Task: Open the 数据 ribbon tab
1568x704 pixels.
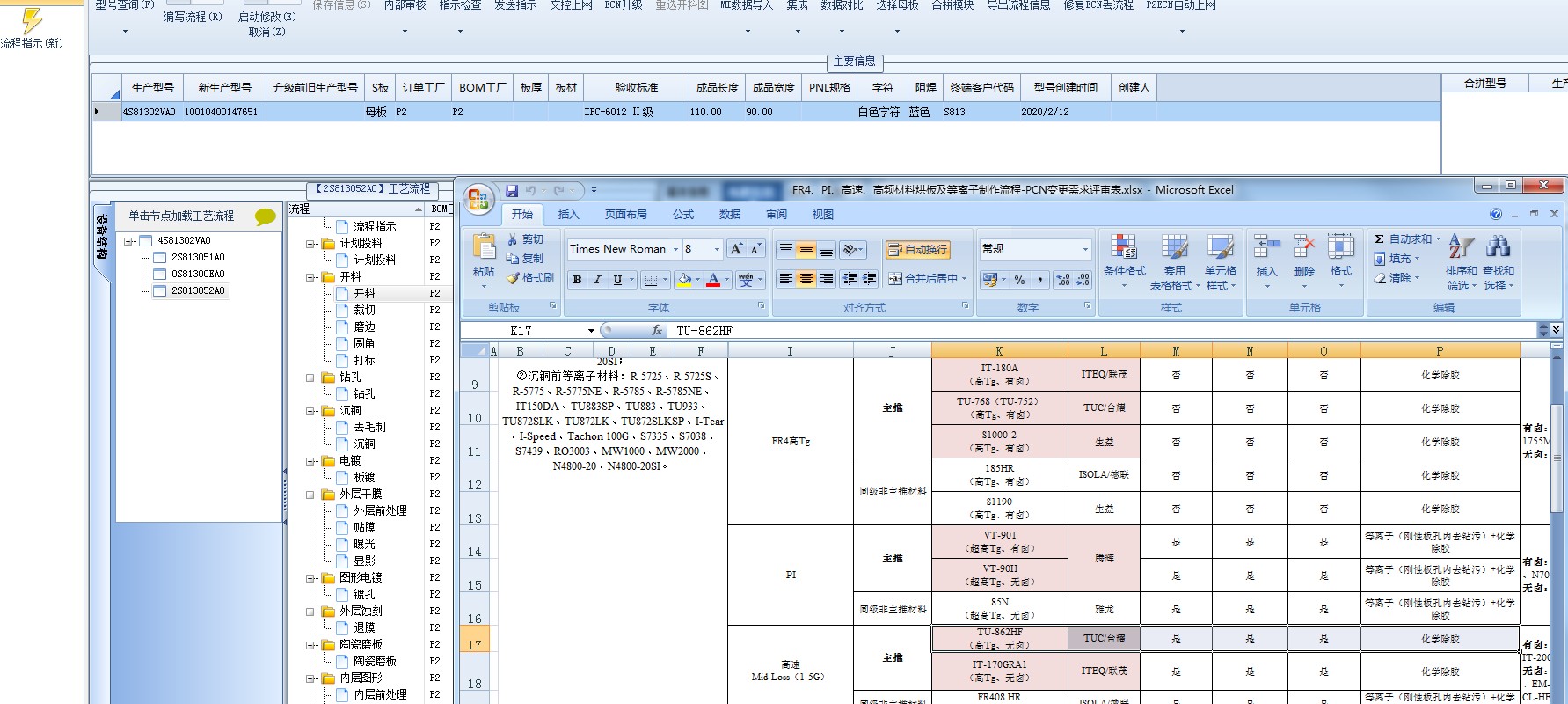Action: click(x=730, y=215)
